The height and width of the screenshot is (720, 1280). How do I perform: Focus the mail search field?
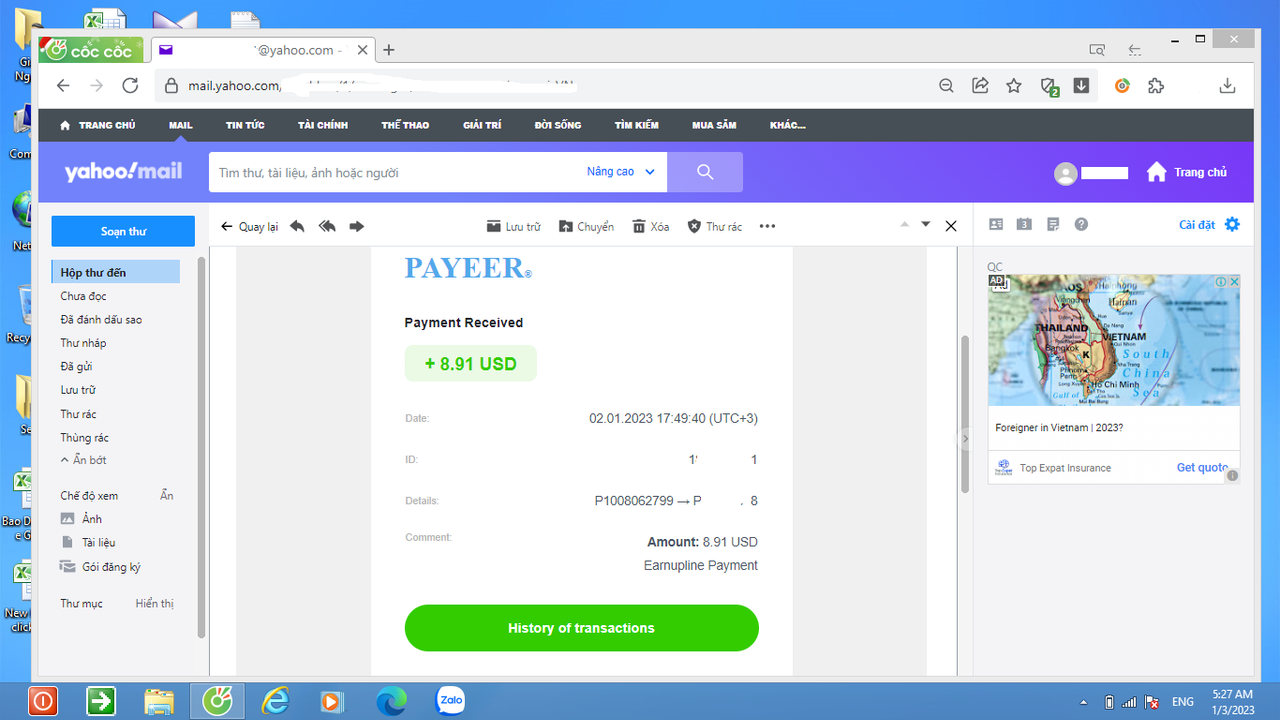coord(396,172)
